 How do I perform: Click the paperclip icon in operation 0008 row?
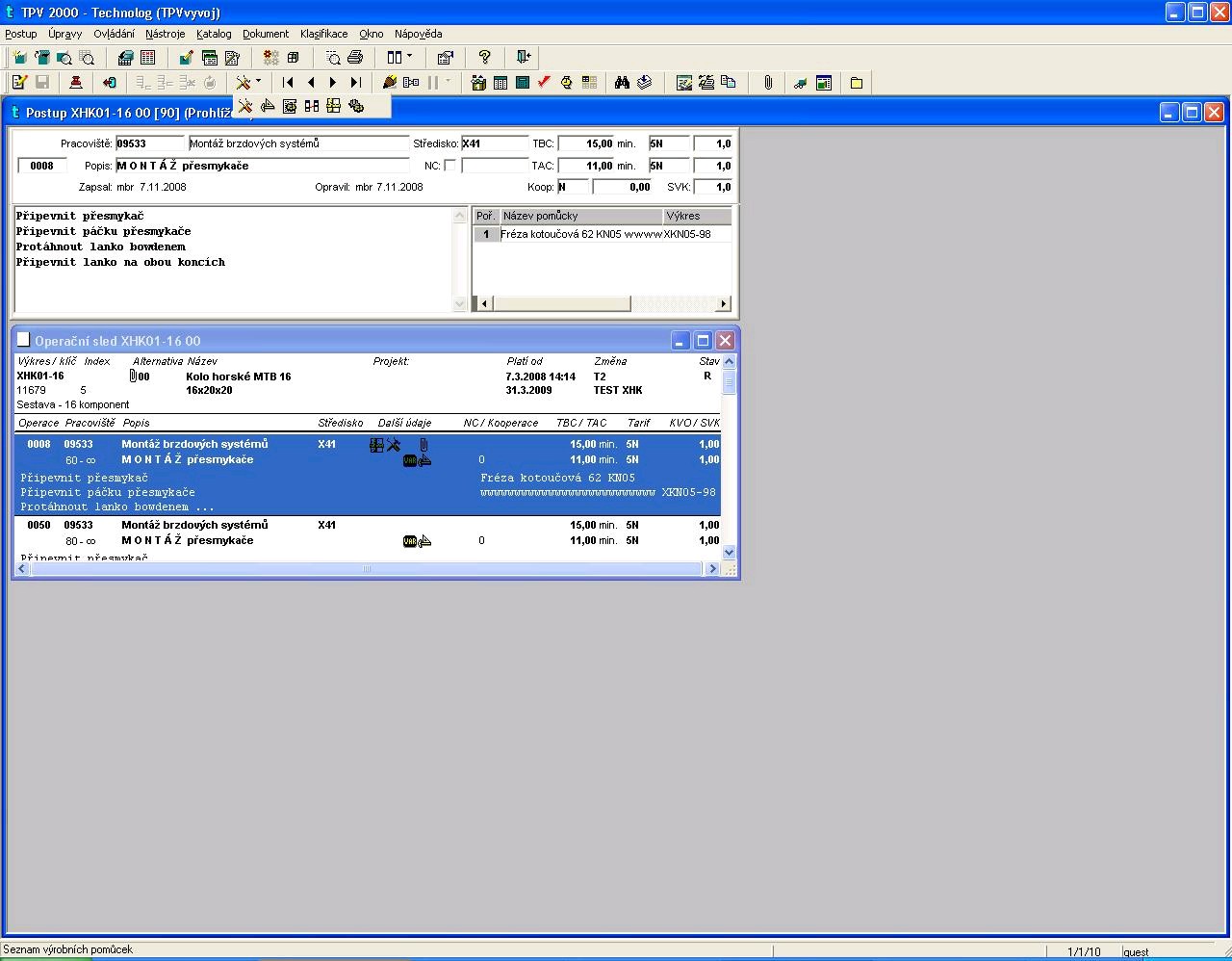[423, 445]
